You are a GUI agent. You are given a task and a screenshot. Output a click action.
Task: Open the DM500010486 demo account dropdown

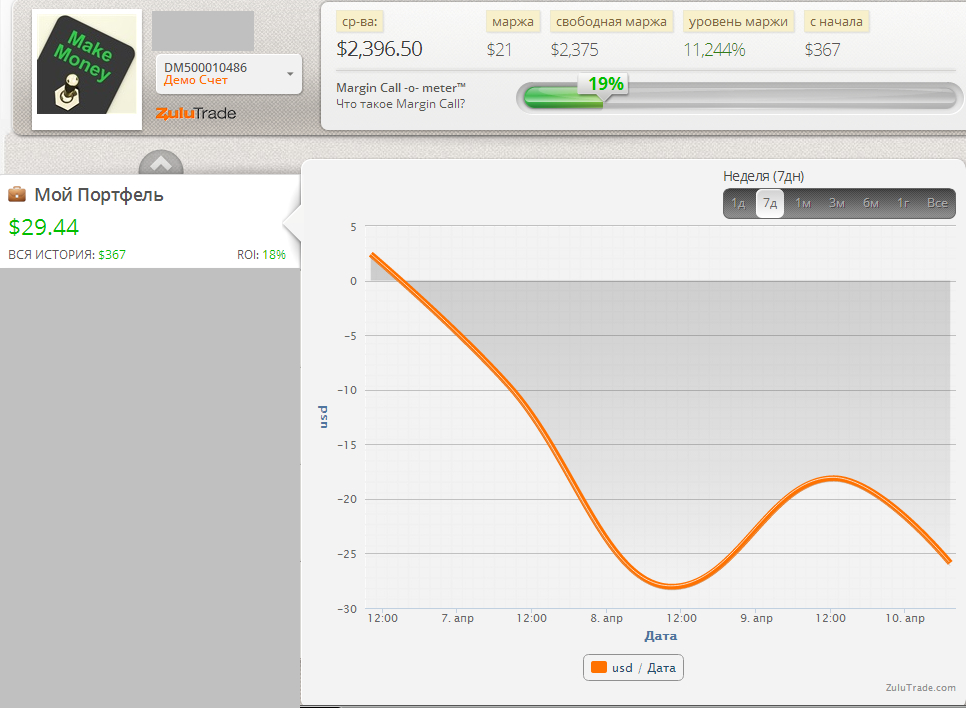[229, 74]
